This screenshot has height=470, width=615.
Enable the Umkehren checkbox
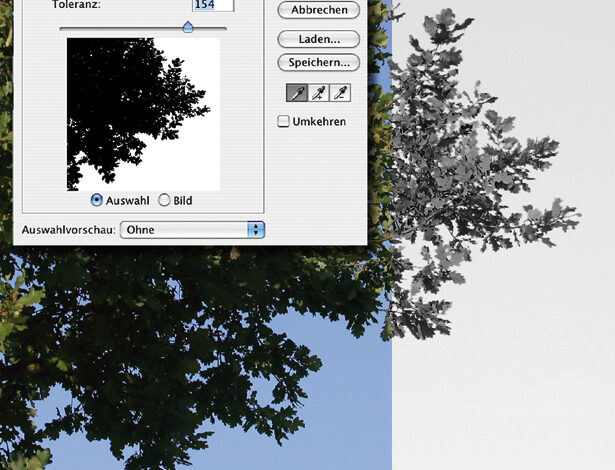(283, 121)
